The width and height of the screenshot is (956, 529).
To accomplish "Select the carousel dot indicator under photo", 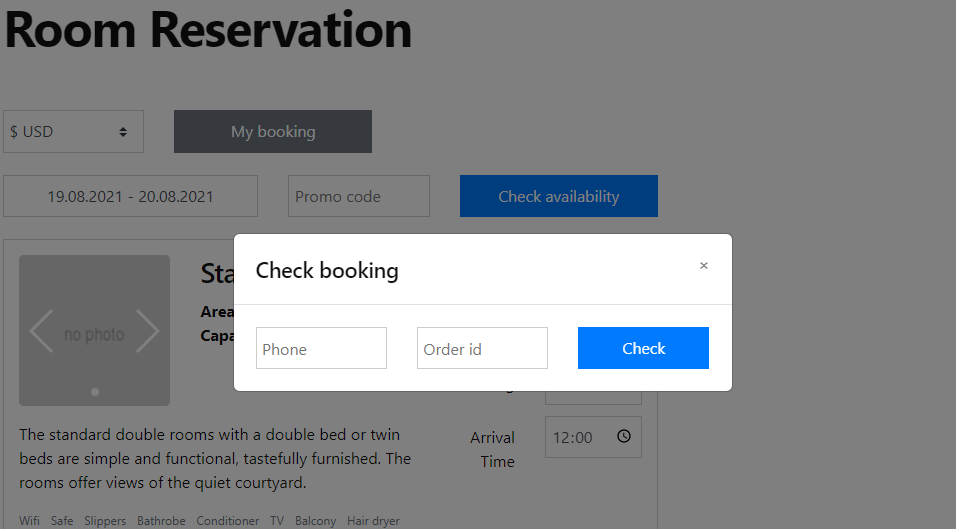I will tap(95, 392).
